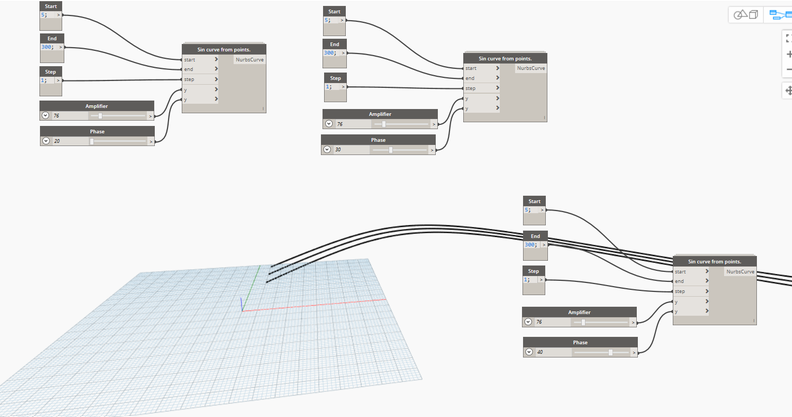
Task: Select End node output port in Phase 30 group
Action: 343,53
